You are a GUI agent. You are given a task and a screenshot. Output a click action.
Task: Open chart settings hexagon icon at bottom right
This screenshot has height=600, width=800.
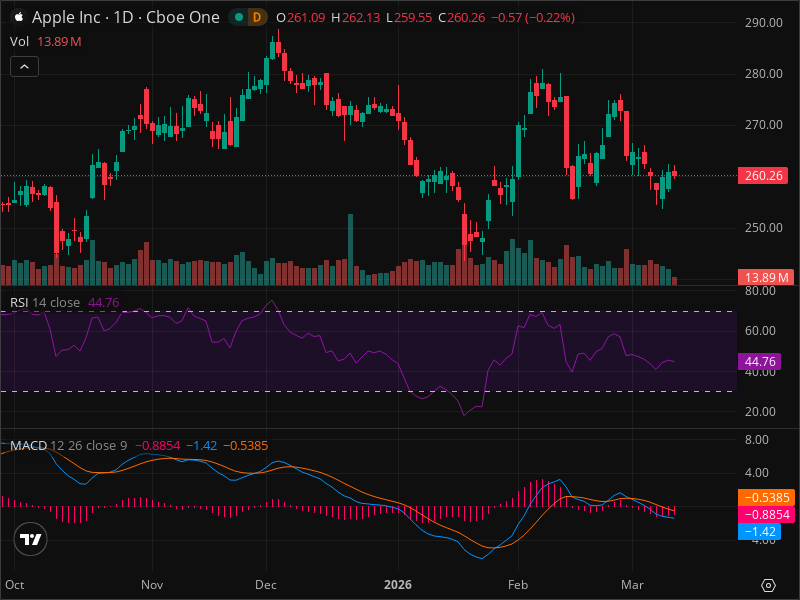pyautogui.click(x=768, y=585)
